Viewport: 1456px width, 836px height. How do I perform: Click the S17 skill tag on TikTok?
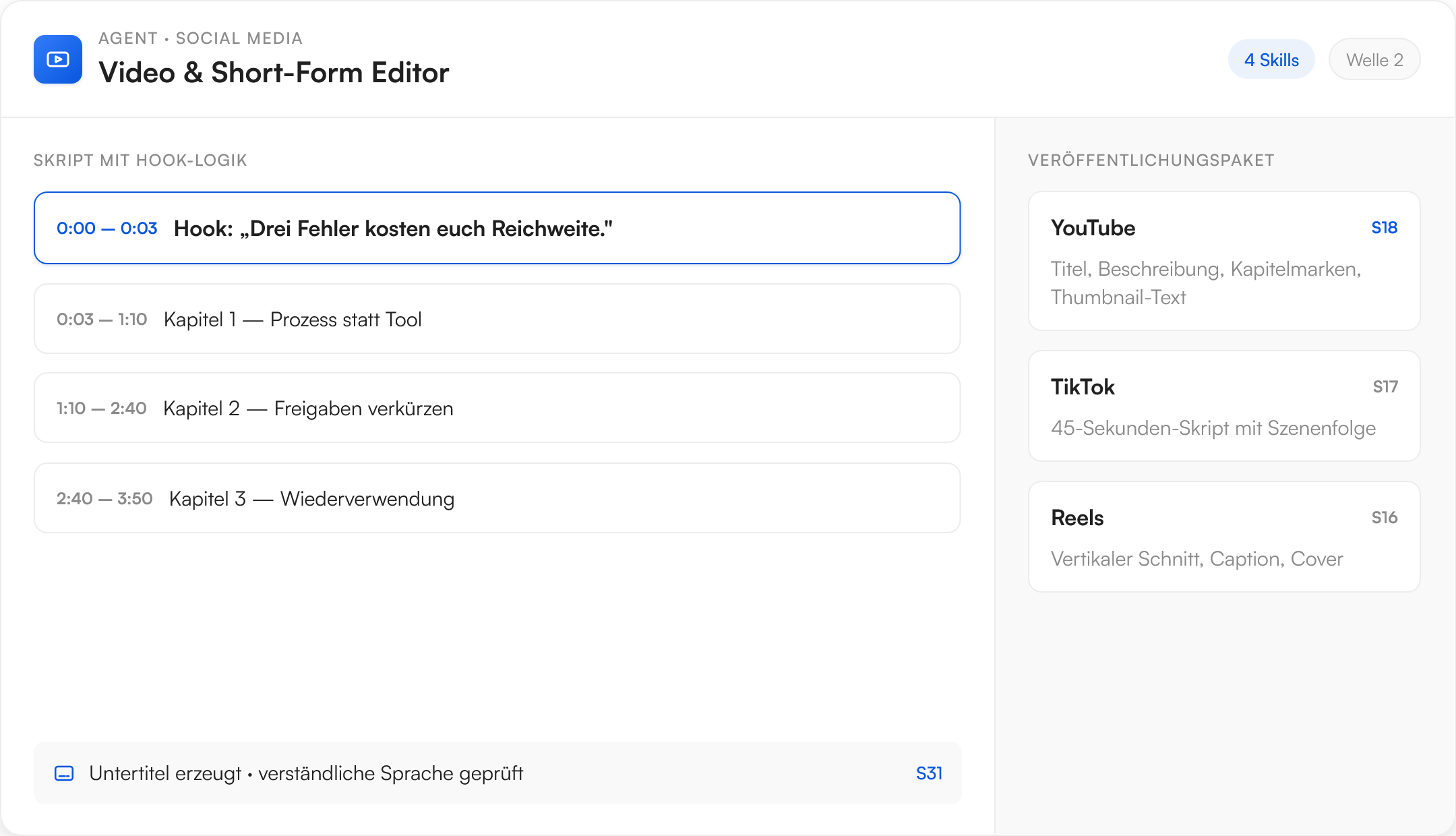(x=1385, y=387)
